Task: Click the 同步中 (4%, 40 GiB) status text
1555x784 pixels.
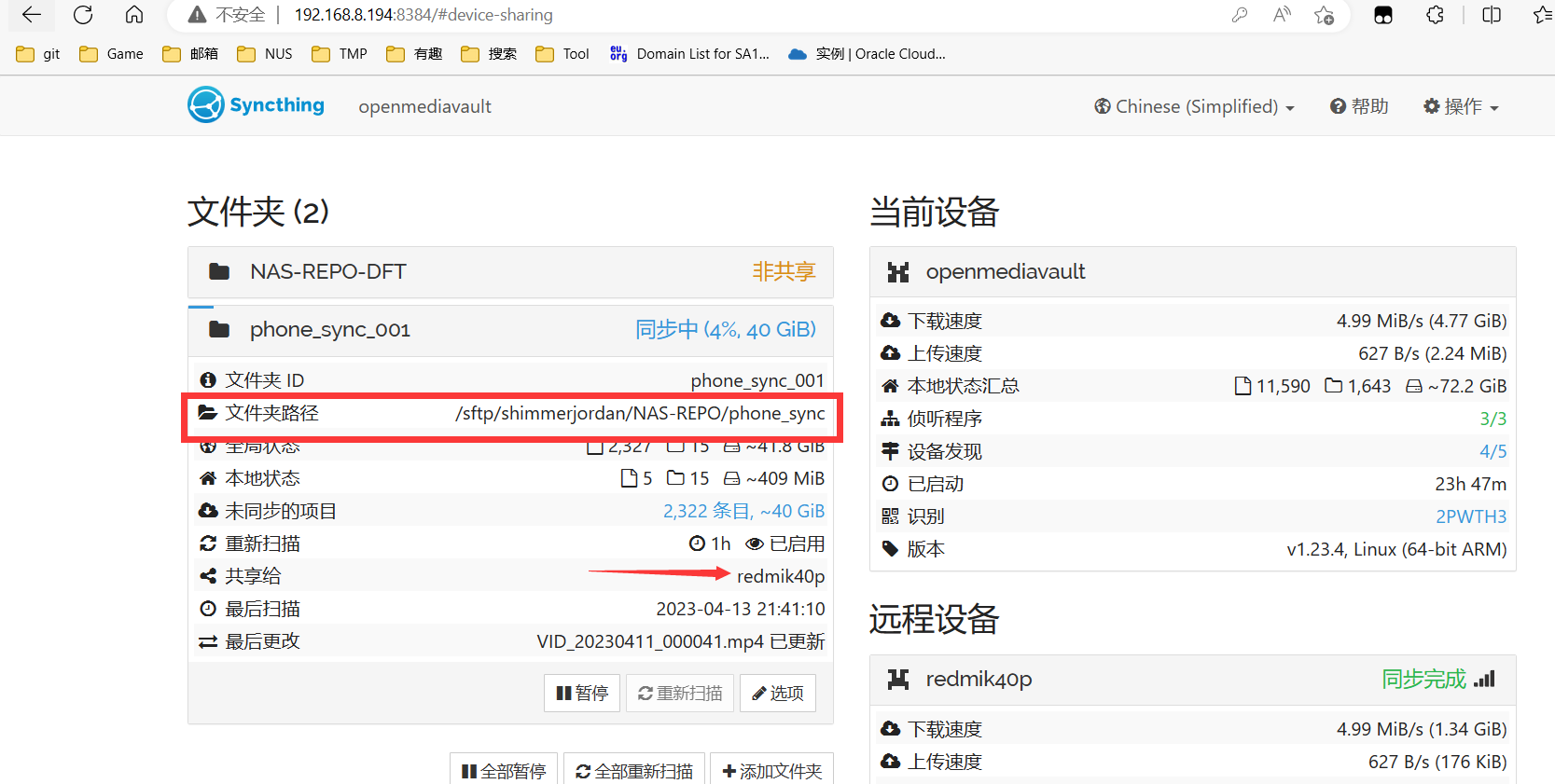Action: [x=726, y=329]
